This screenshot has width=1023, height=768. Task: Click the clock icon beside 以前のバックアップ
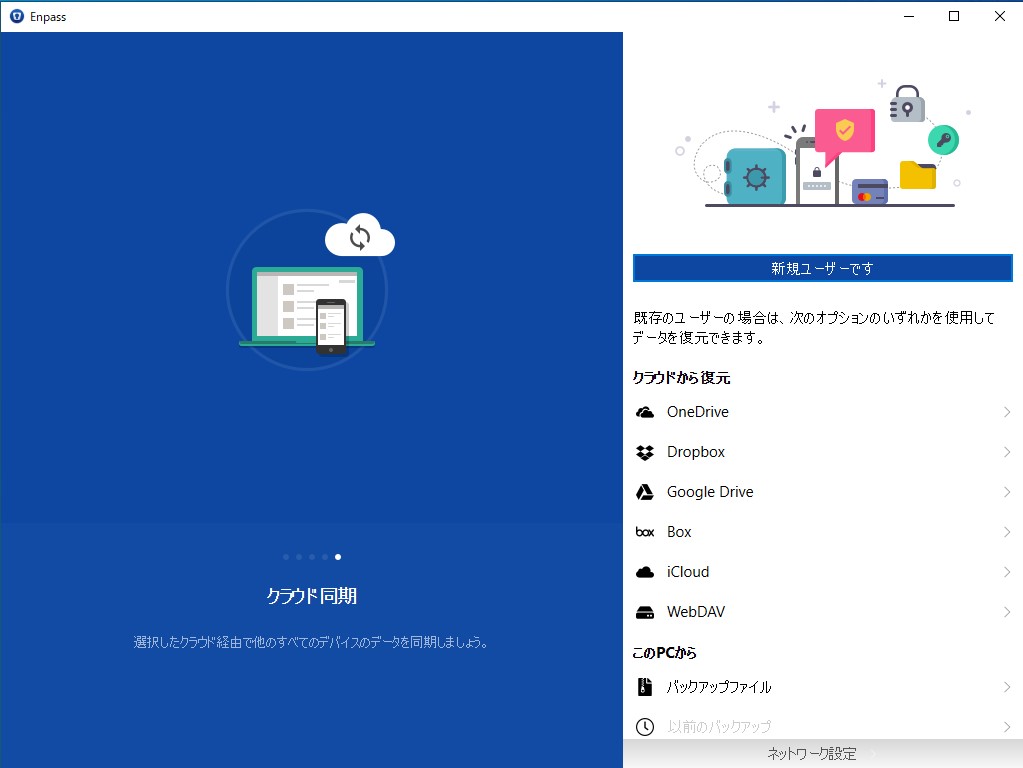[645, 726]
